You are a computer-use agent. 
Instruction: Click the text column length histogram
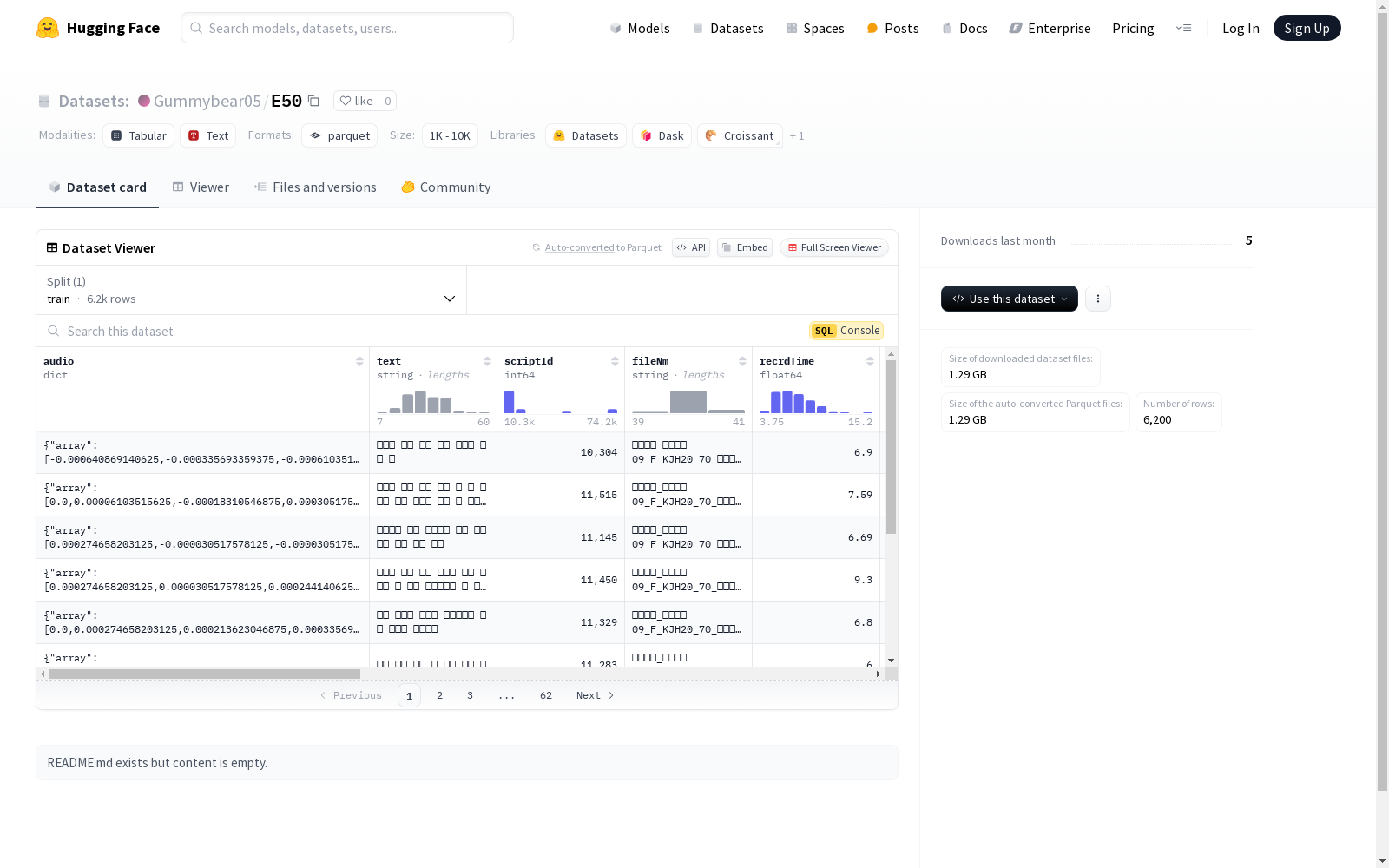tap(433, 401)
